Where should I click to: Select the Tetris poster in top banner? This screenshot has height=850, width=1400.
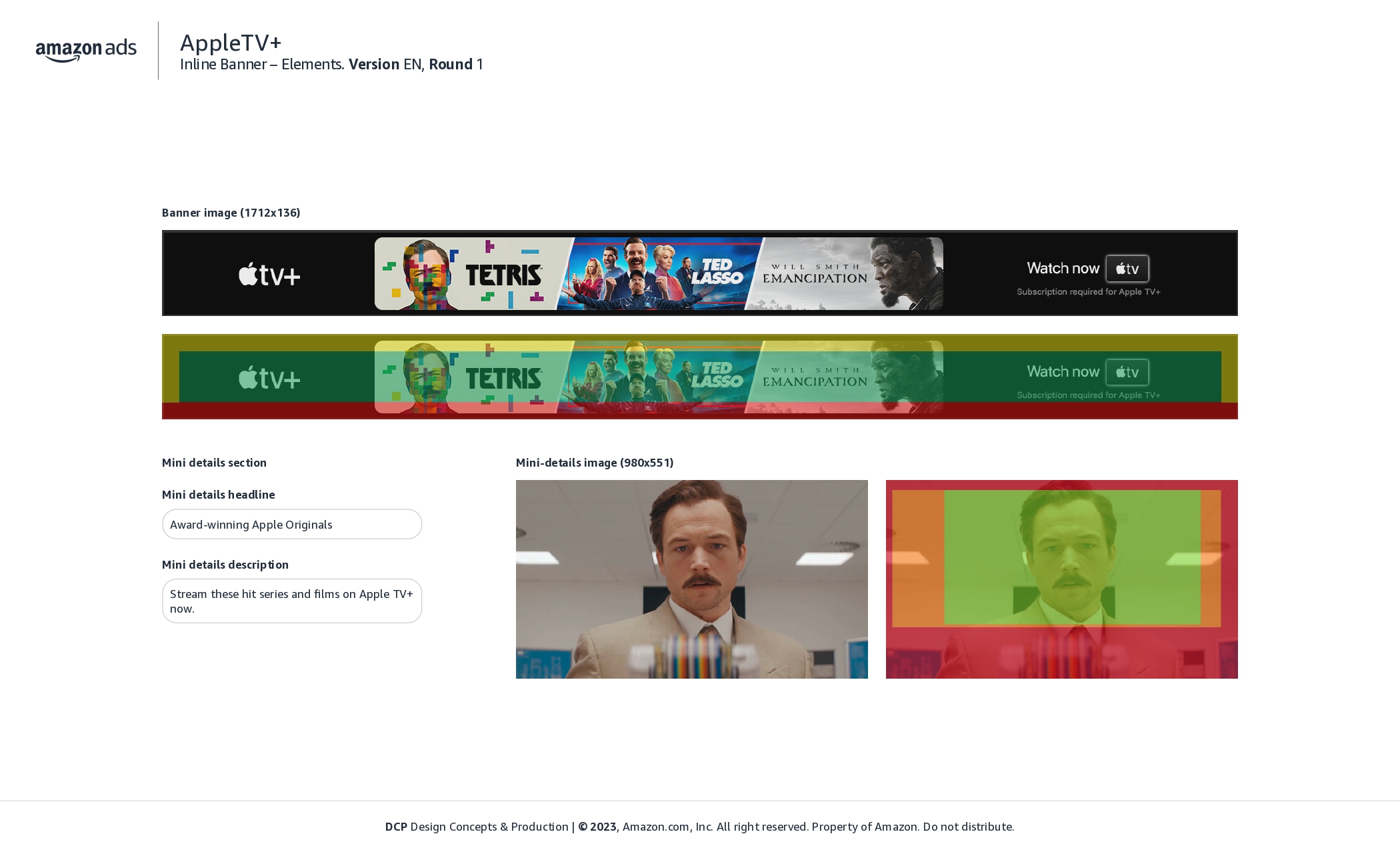(470, 273)
